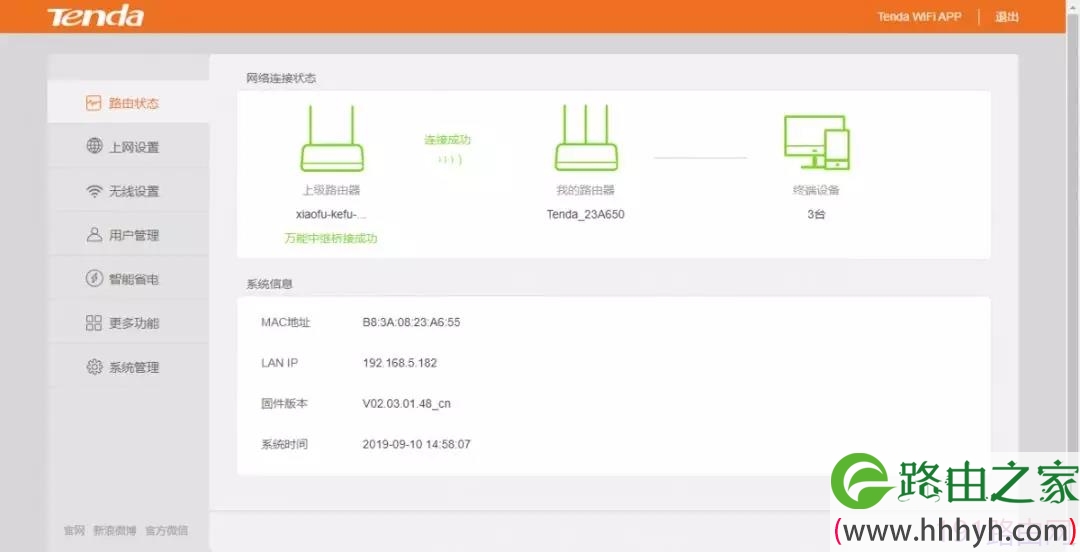
Task: Click the 路由状态 waveform icon in the sidebar
Action: pos(93,103)
